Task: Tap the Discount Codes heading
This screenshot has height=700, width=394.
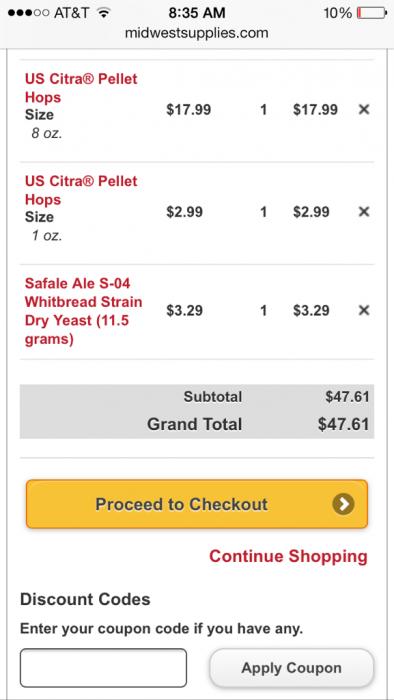Action: [x=85, y=599]
